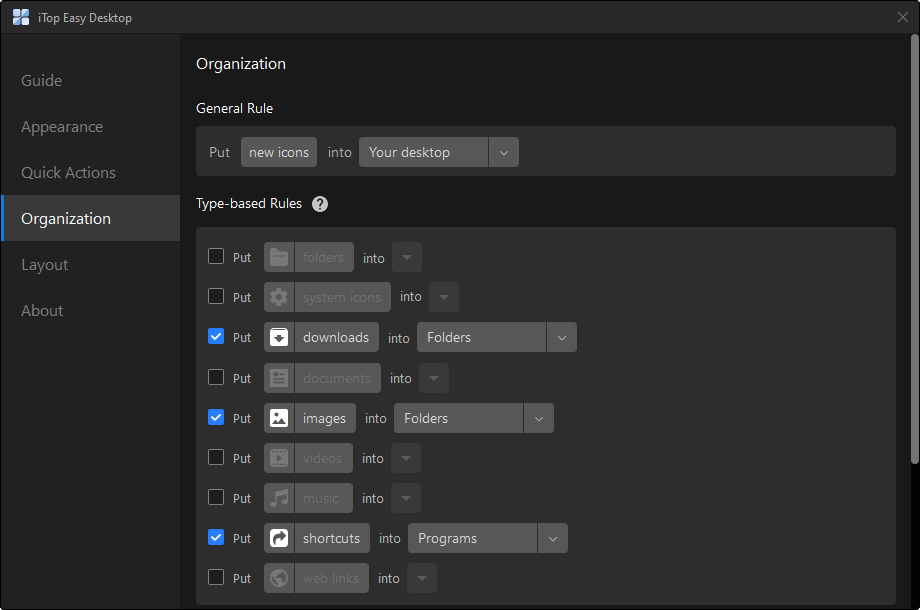This screenshot has width=920, height=610.
Task: Click the documents type icon
Action: point(279,378)
